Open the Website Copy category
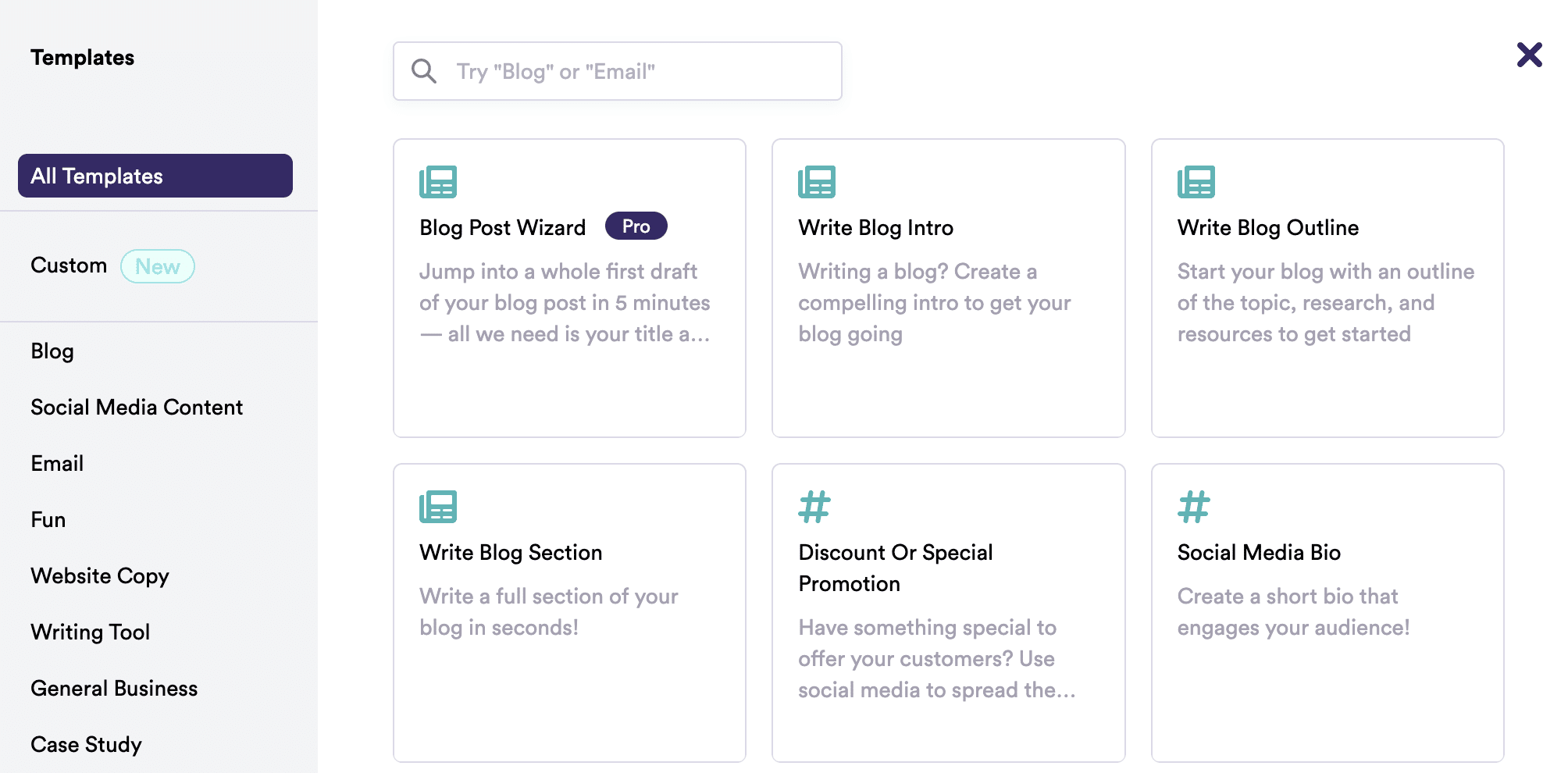The image size is (1568, 773). (100, 576)
